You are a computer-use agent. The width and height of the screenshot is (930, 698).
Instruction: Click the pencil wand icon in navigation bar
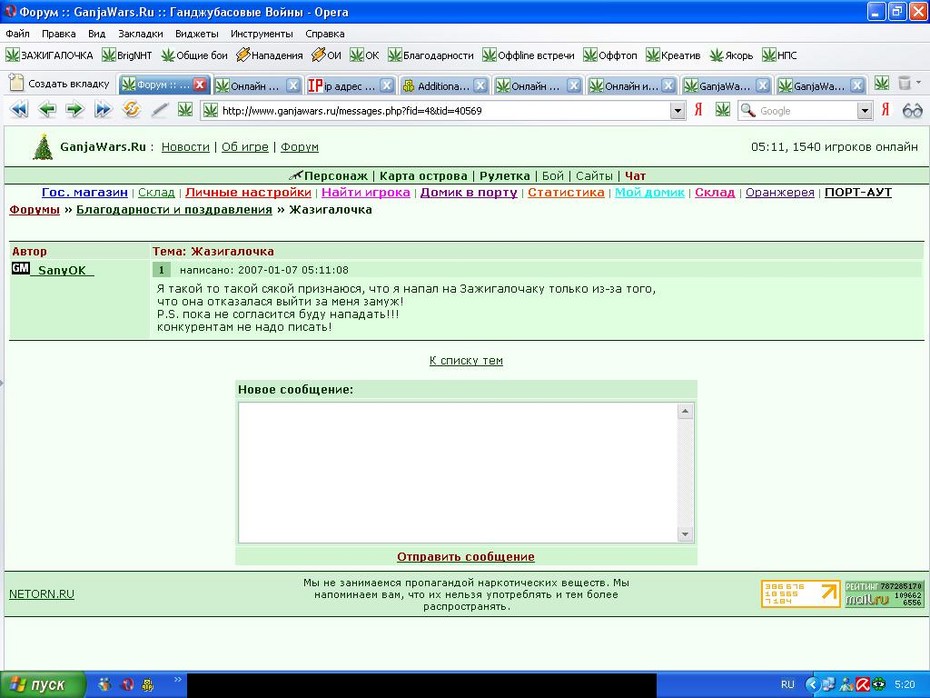click(159, 110)
